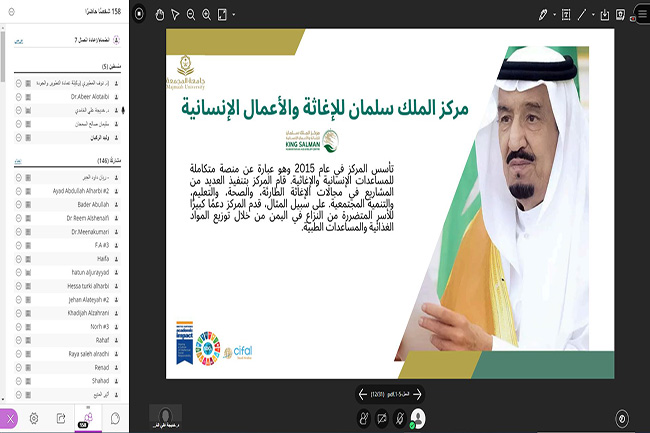
Task: Click connection status icon for Khadijah Alzahrani
Action: point(28,313)
